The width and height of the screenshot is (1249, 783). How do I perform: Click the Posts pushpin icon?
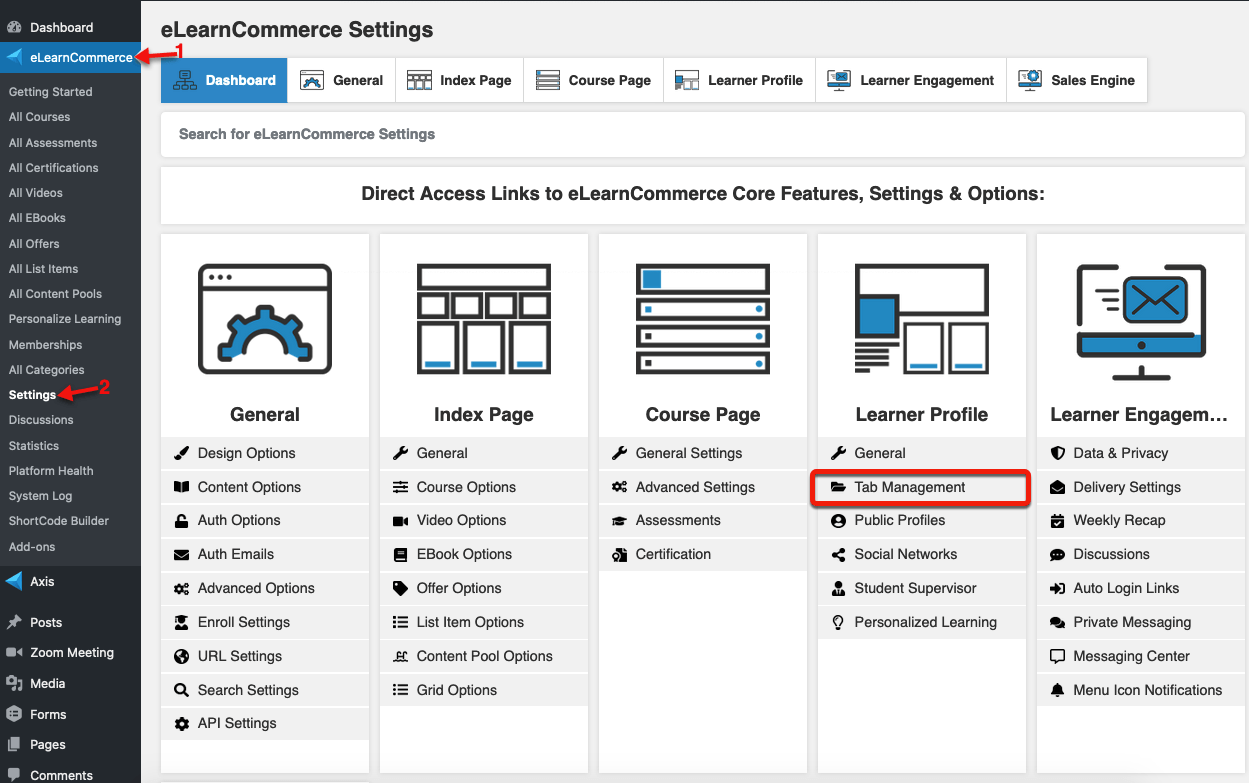pos(14,622)
